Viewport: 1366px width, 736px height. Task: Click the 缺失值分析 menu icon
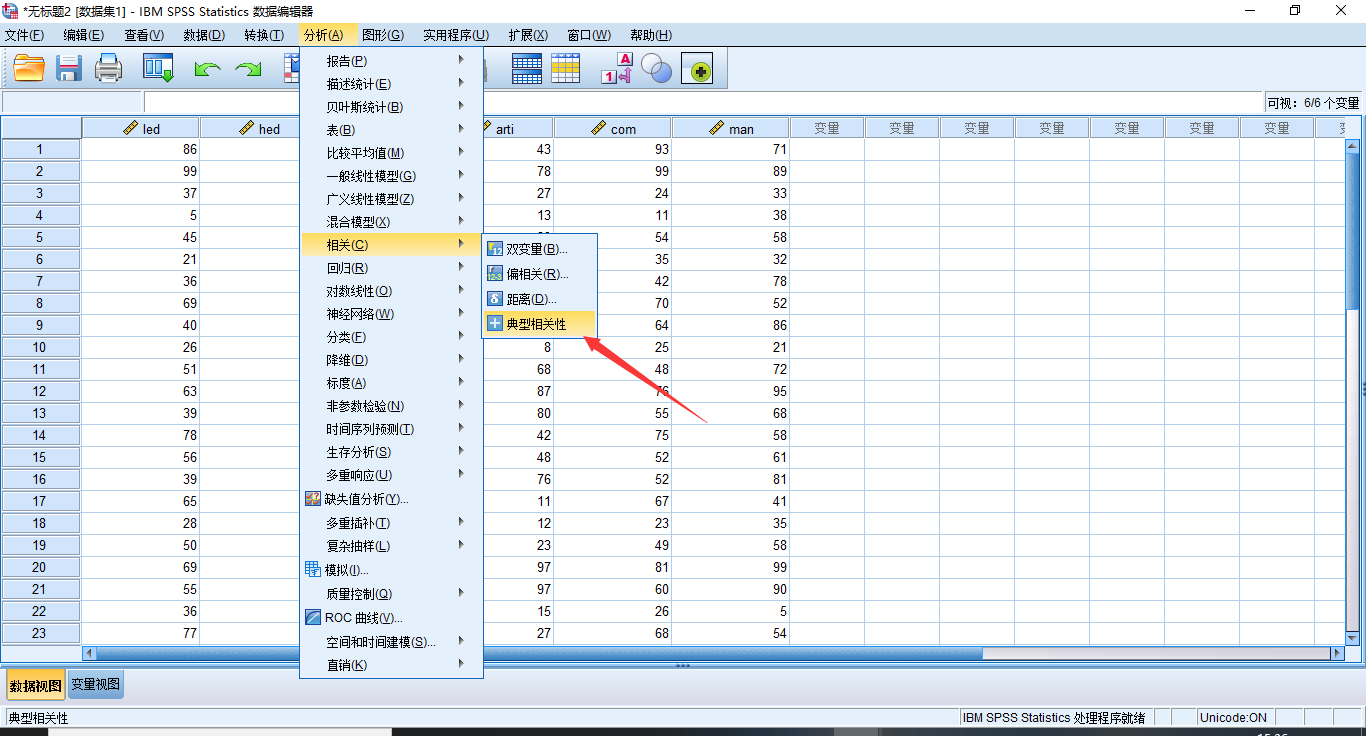point(313,499)
